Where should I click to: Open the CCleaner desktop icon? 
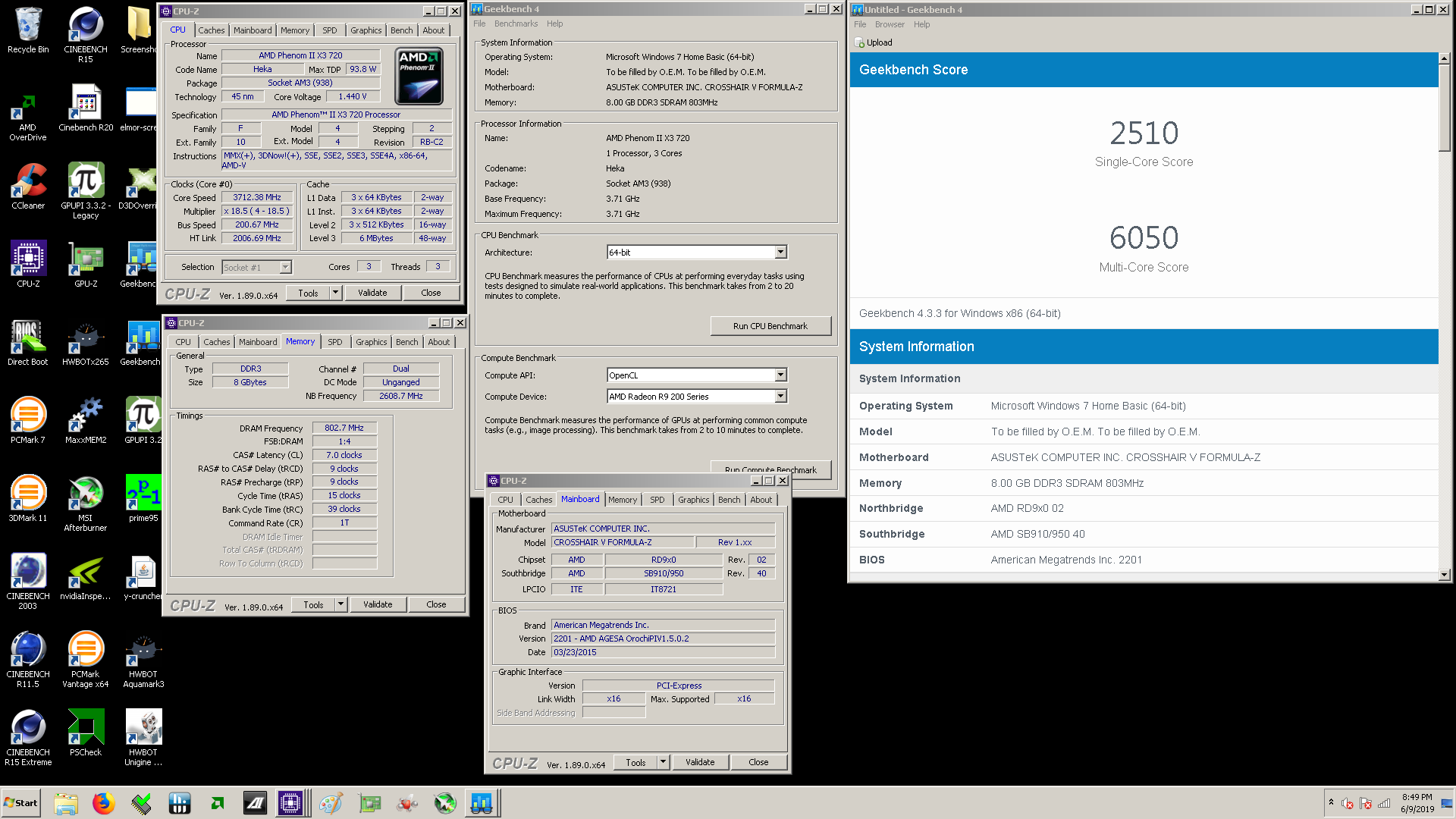coord(28,186)
